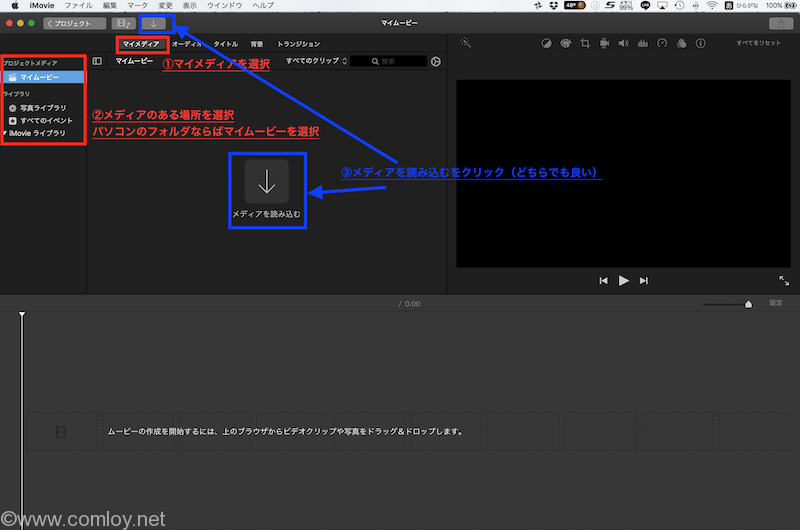Click the empty timeline filmstrip placeholder icon
This screenshot has width=800, height=530.
[x=61, y=433]
